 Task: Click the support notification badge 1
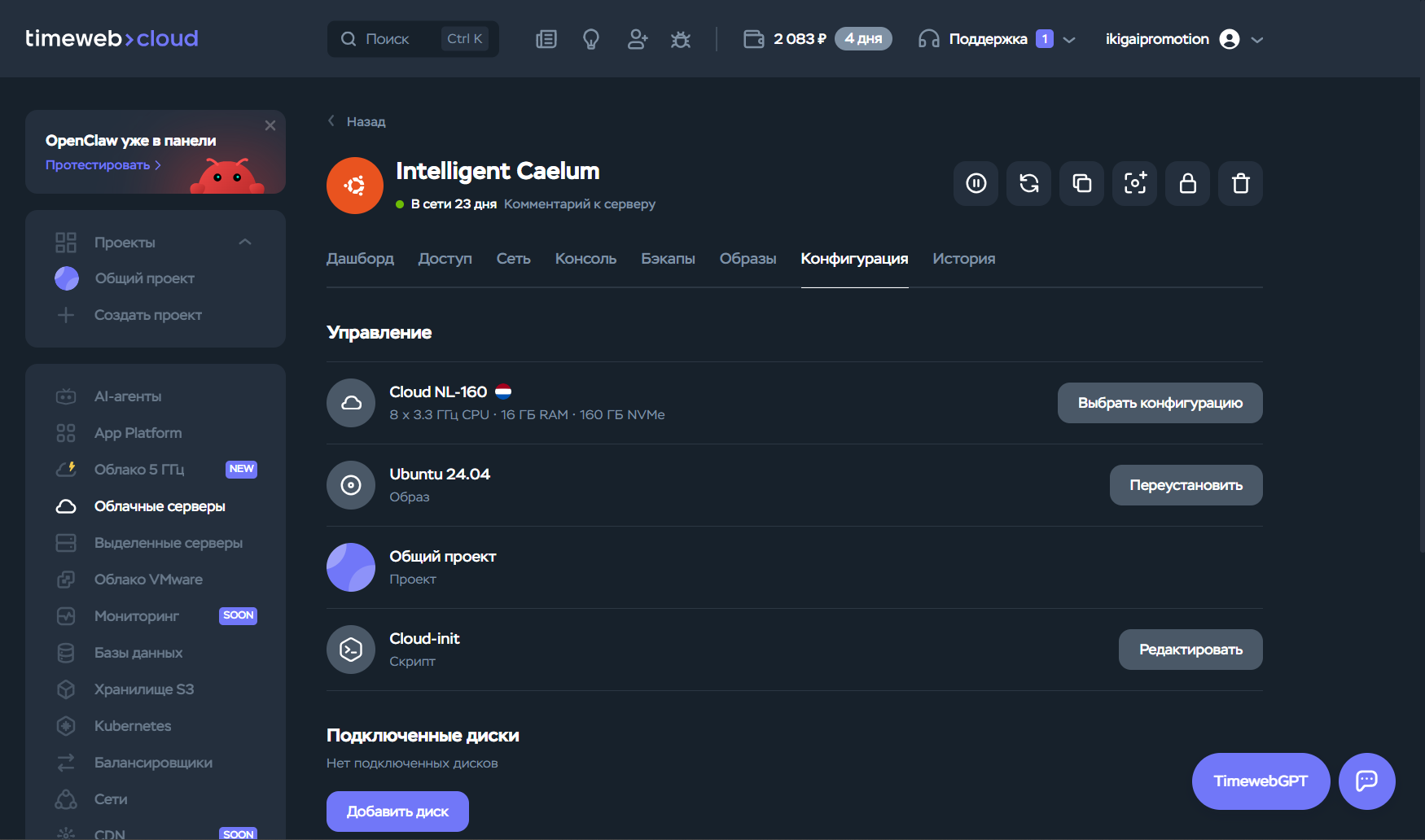(x=1045, y=39)
